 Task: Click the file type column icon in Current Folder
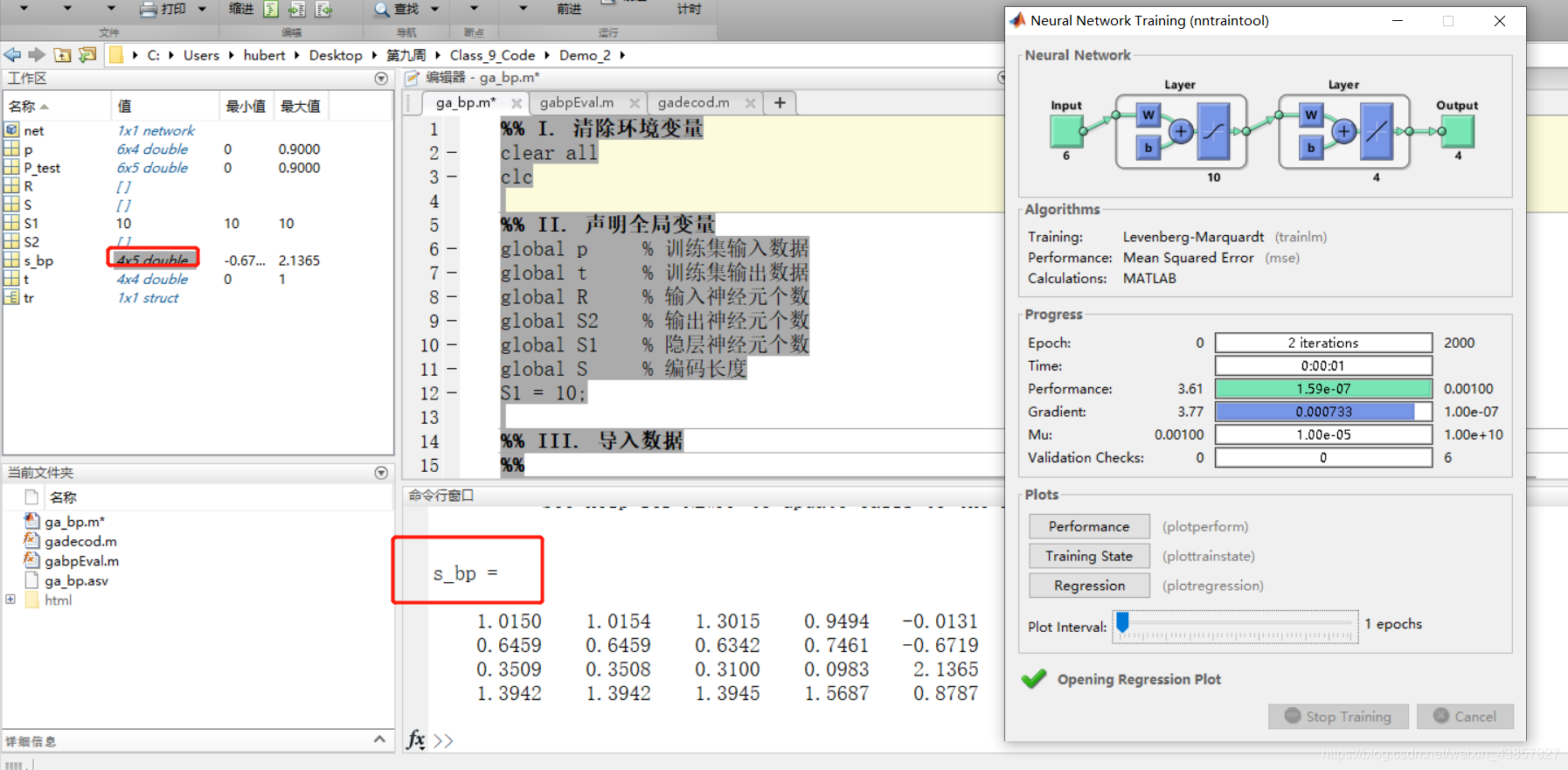[31, 497]
